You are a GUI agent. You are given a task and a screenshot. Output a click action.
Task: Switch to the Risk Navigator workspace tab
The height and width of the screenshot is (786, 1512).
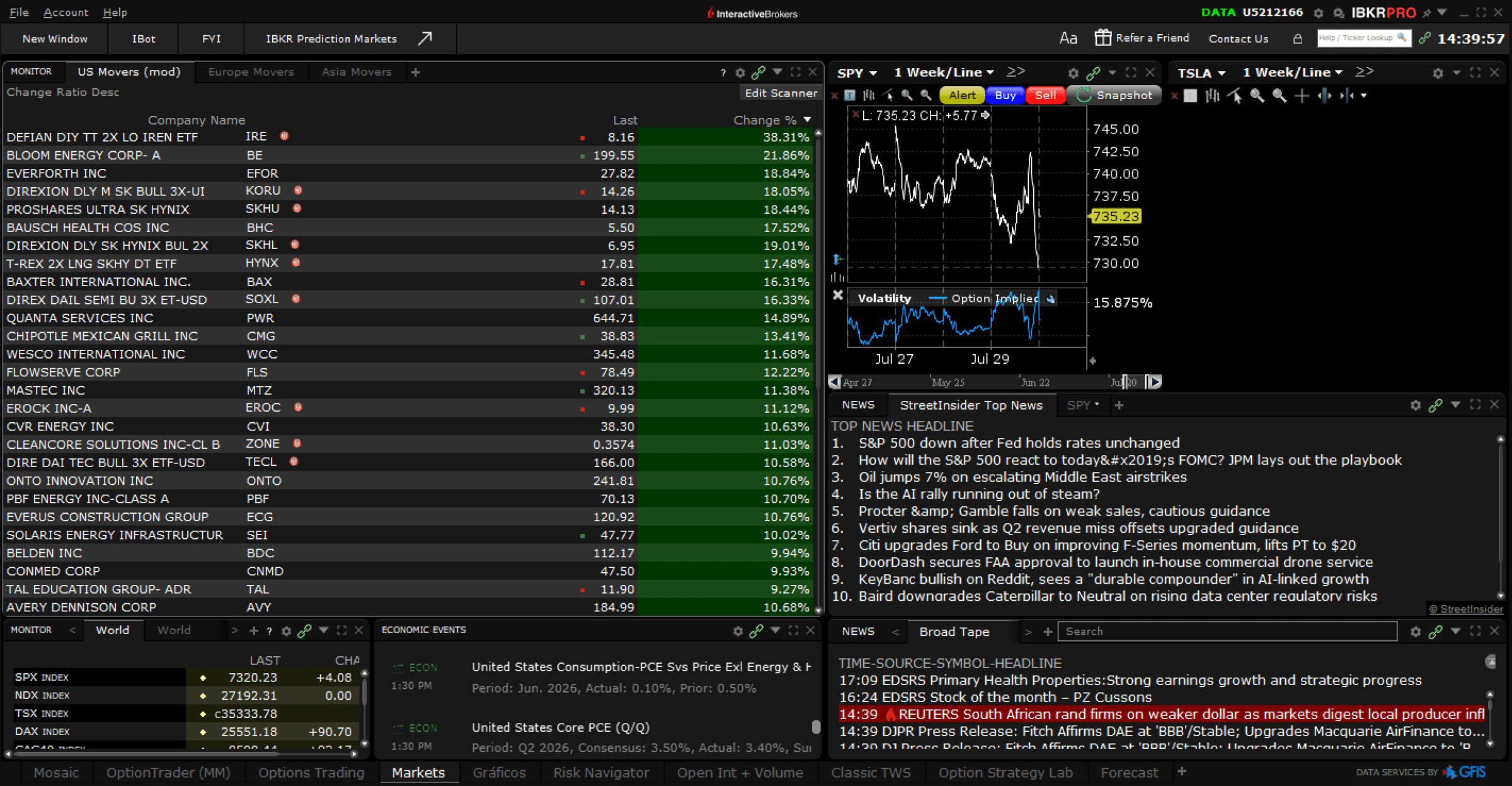[x=601, y=773]
